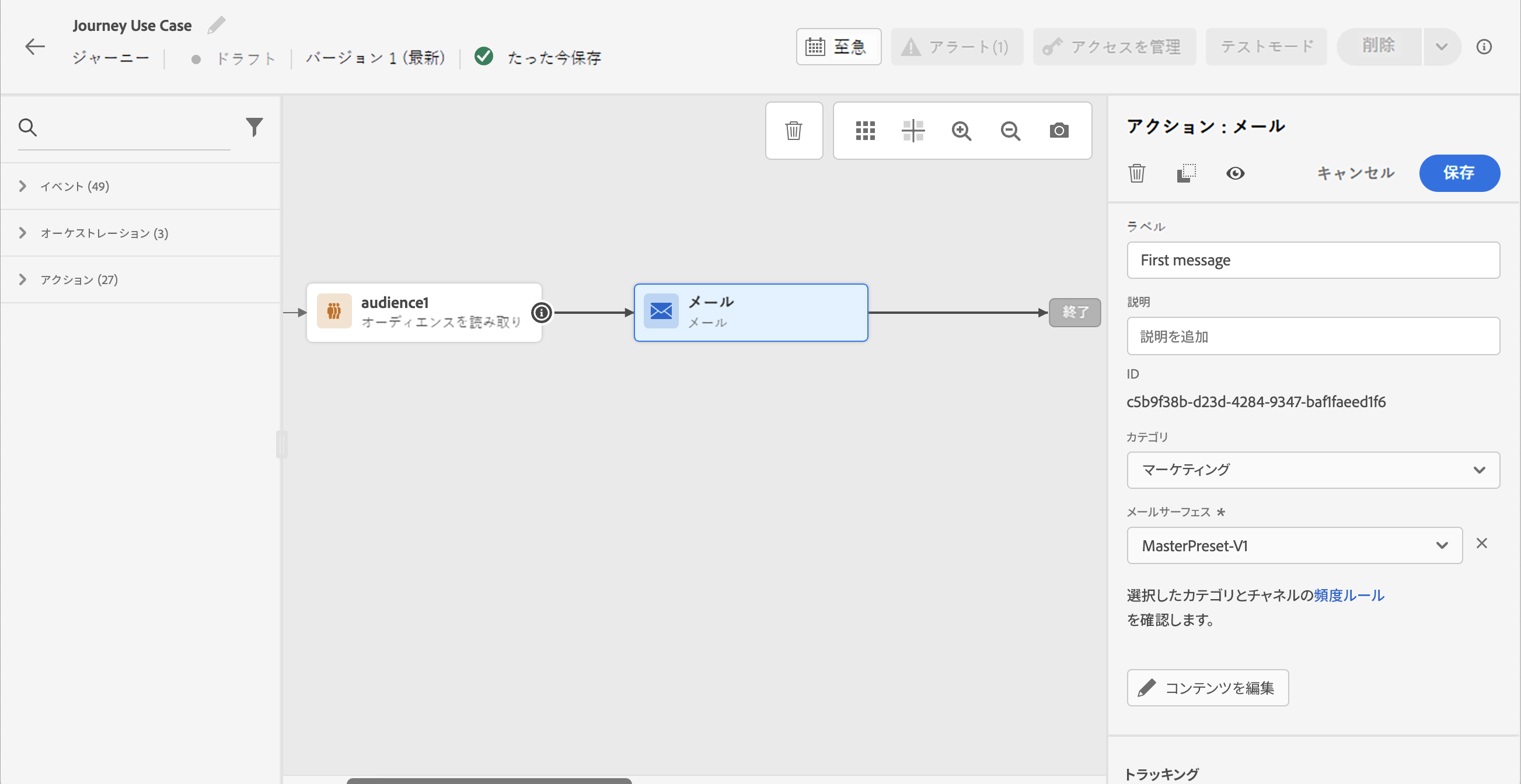Click the 説明を追加 description field
The width and height of the screenshot is (1521, 784).
coord(1313,336)
